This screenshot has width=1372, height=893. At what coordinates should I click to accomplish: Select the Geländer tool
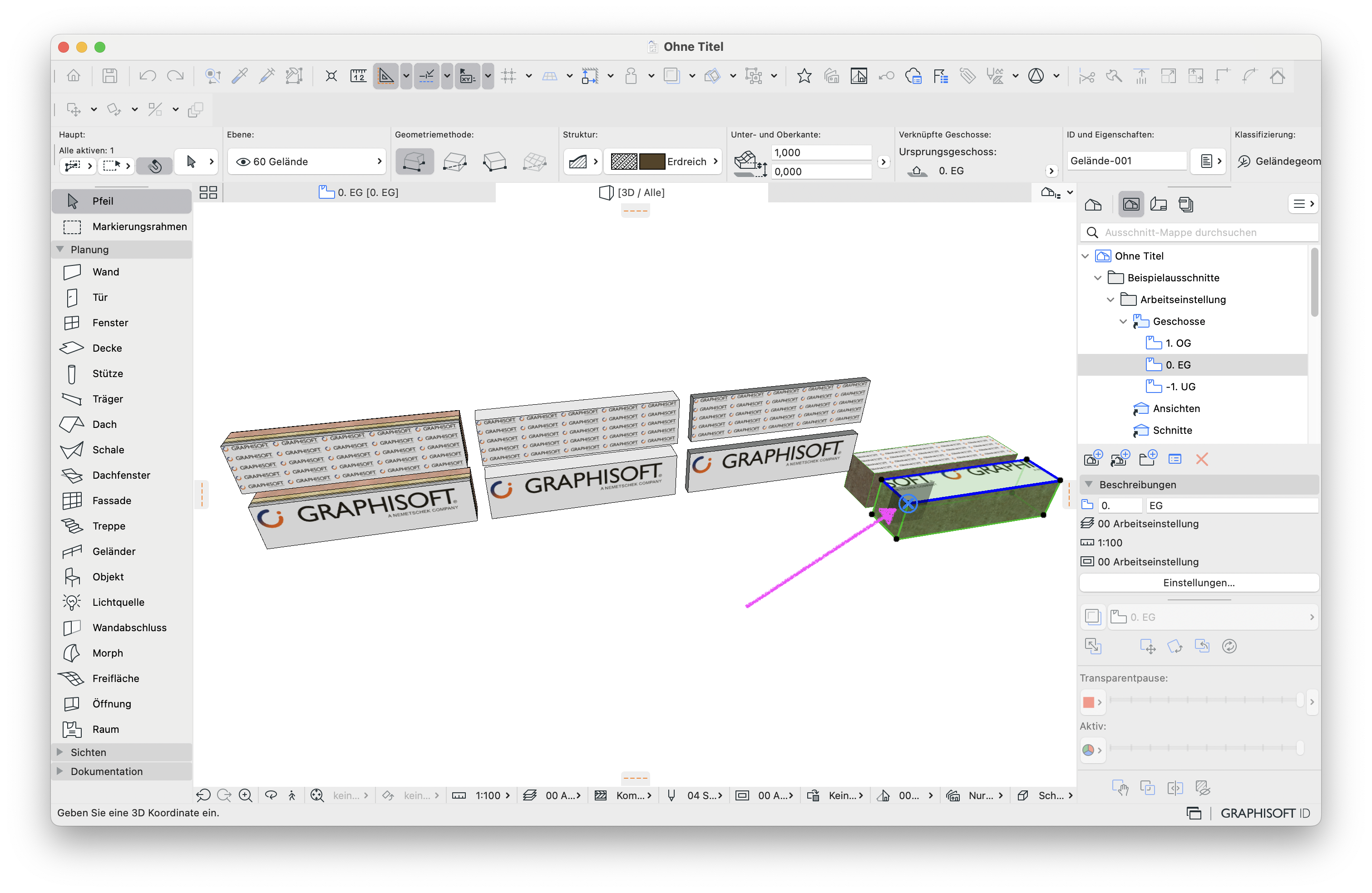click(x=121, y=551)
